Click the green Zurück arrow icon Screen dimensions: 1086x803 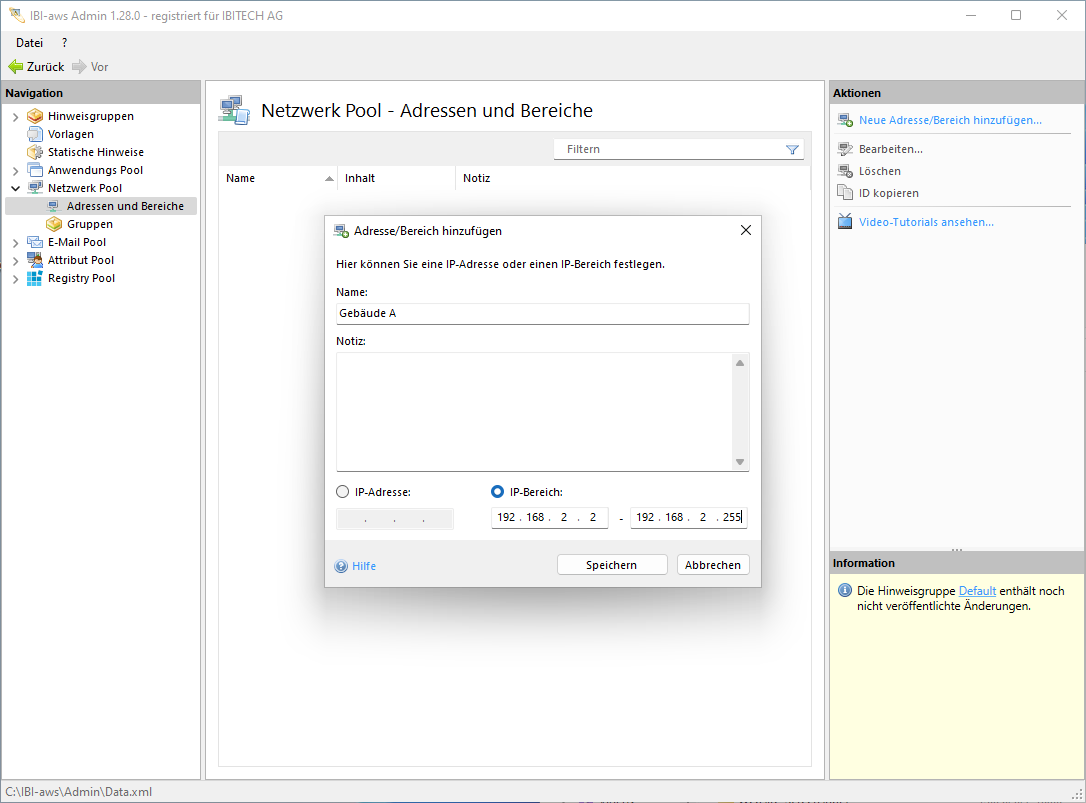tap(15, 67)
